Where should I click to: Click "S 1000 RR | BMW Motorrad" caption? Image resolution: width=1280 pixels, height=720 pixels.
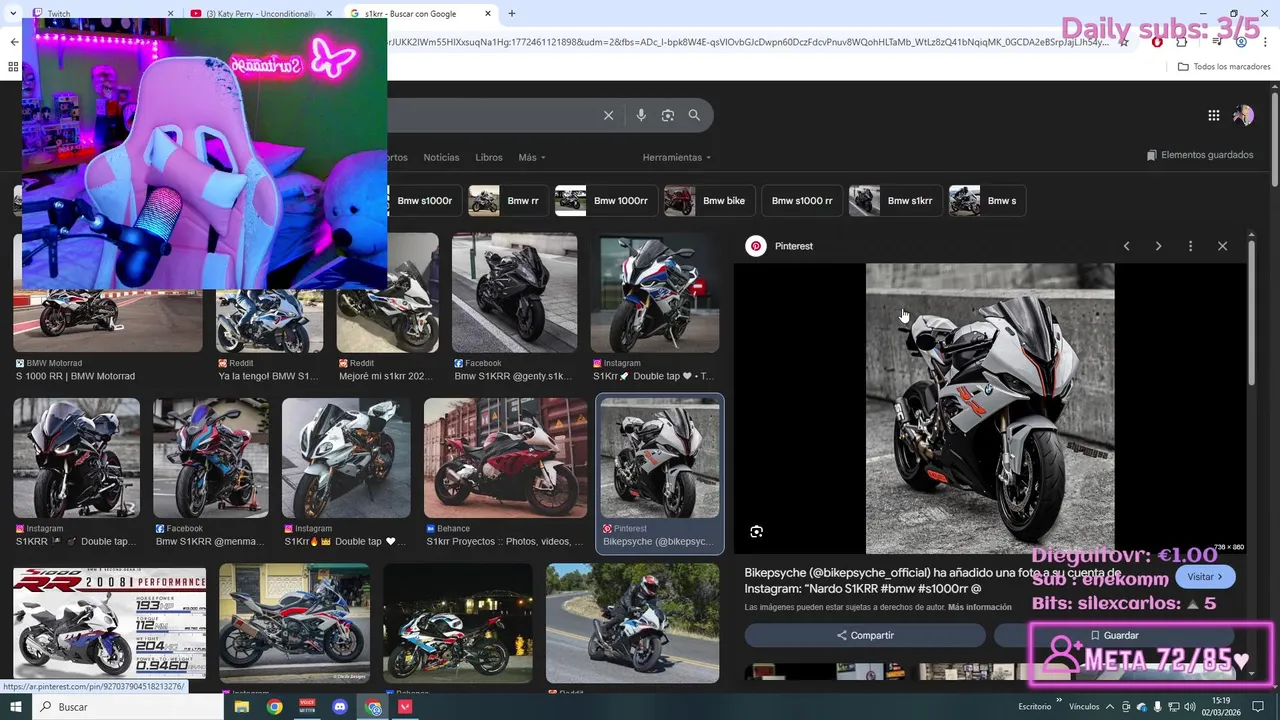click(75, 376)
